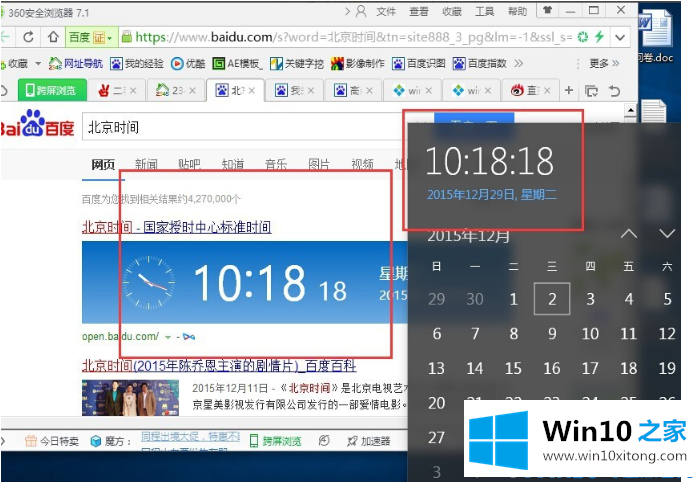Open 网址导航 bookmark
The height and width of the screenshot is (482, 699).
pos(76,64)
